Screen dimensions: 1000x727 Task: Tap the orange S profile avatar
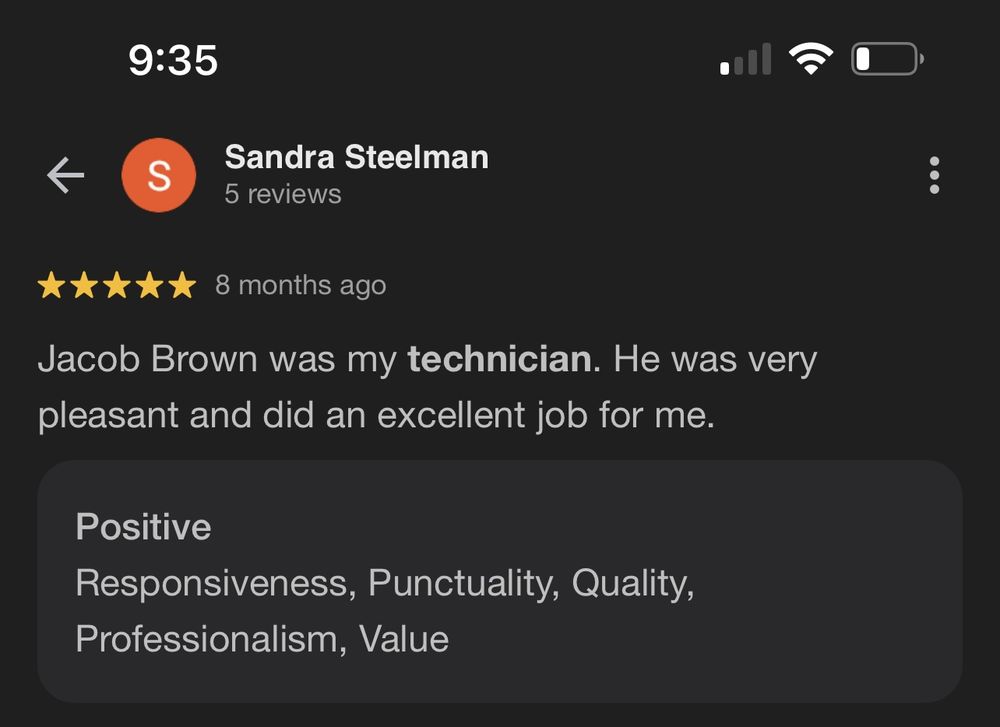coord(159,175)
